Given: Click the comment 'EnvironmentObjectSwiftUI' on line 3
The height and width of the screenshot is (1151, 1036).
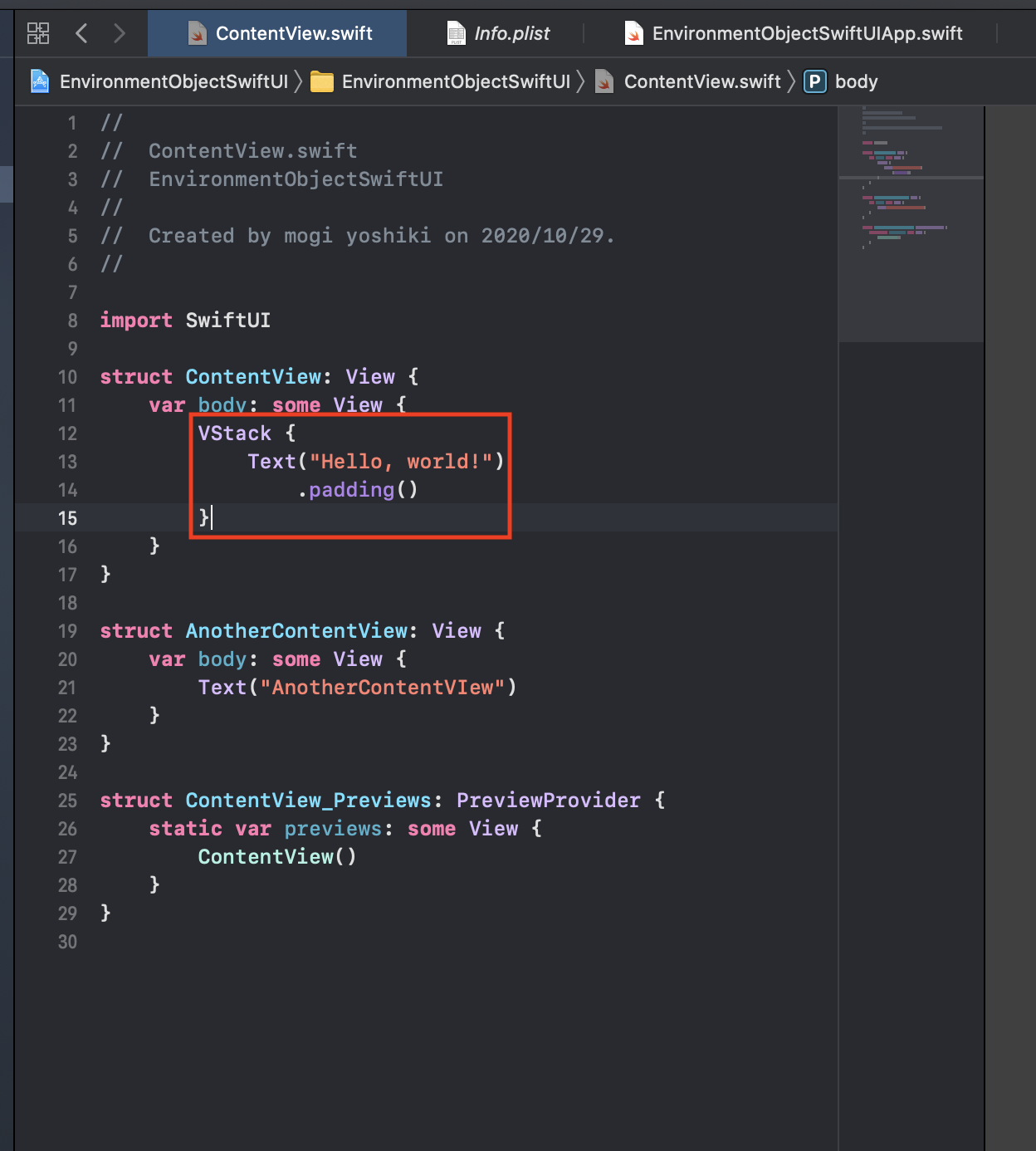Looking at the screenshot, I should coord(296,179).
